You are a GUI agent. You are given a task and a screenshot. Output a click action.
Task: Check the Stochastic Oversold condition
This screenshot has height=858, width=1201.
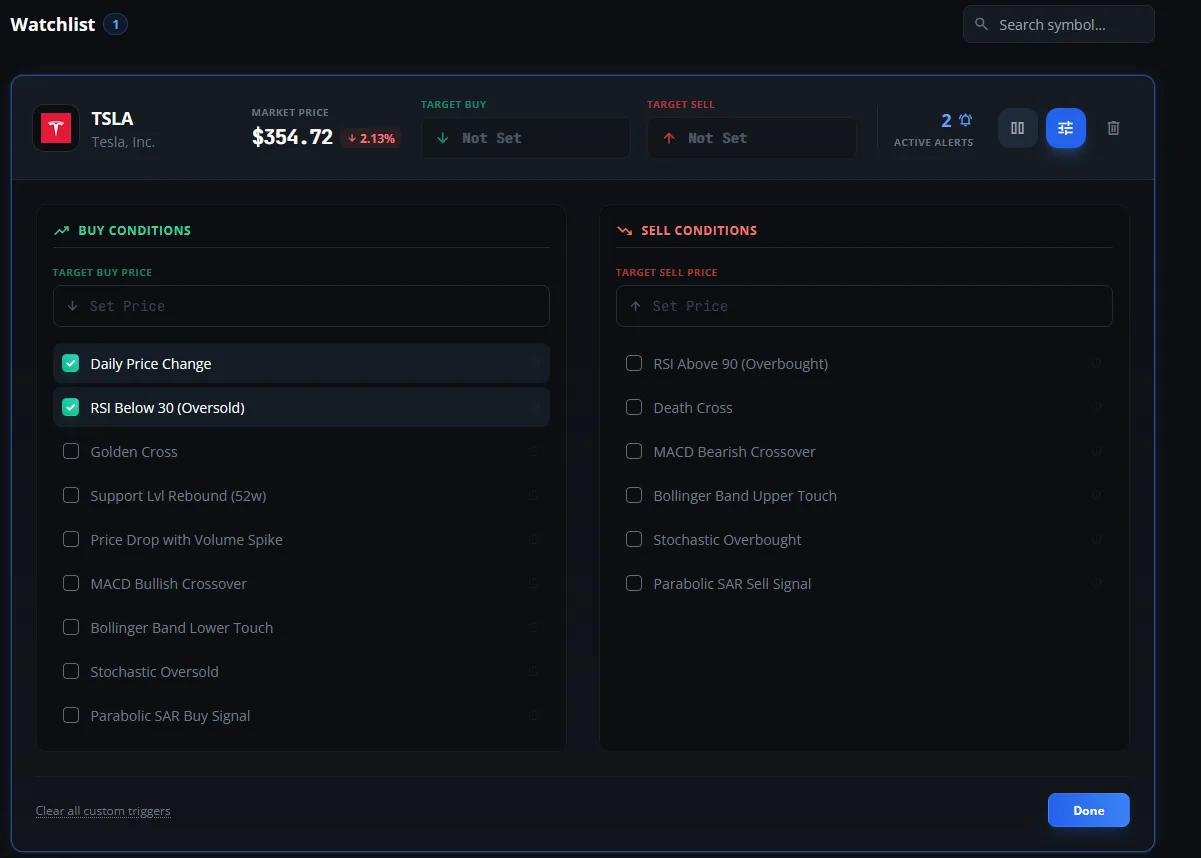click(71, 671)
